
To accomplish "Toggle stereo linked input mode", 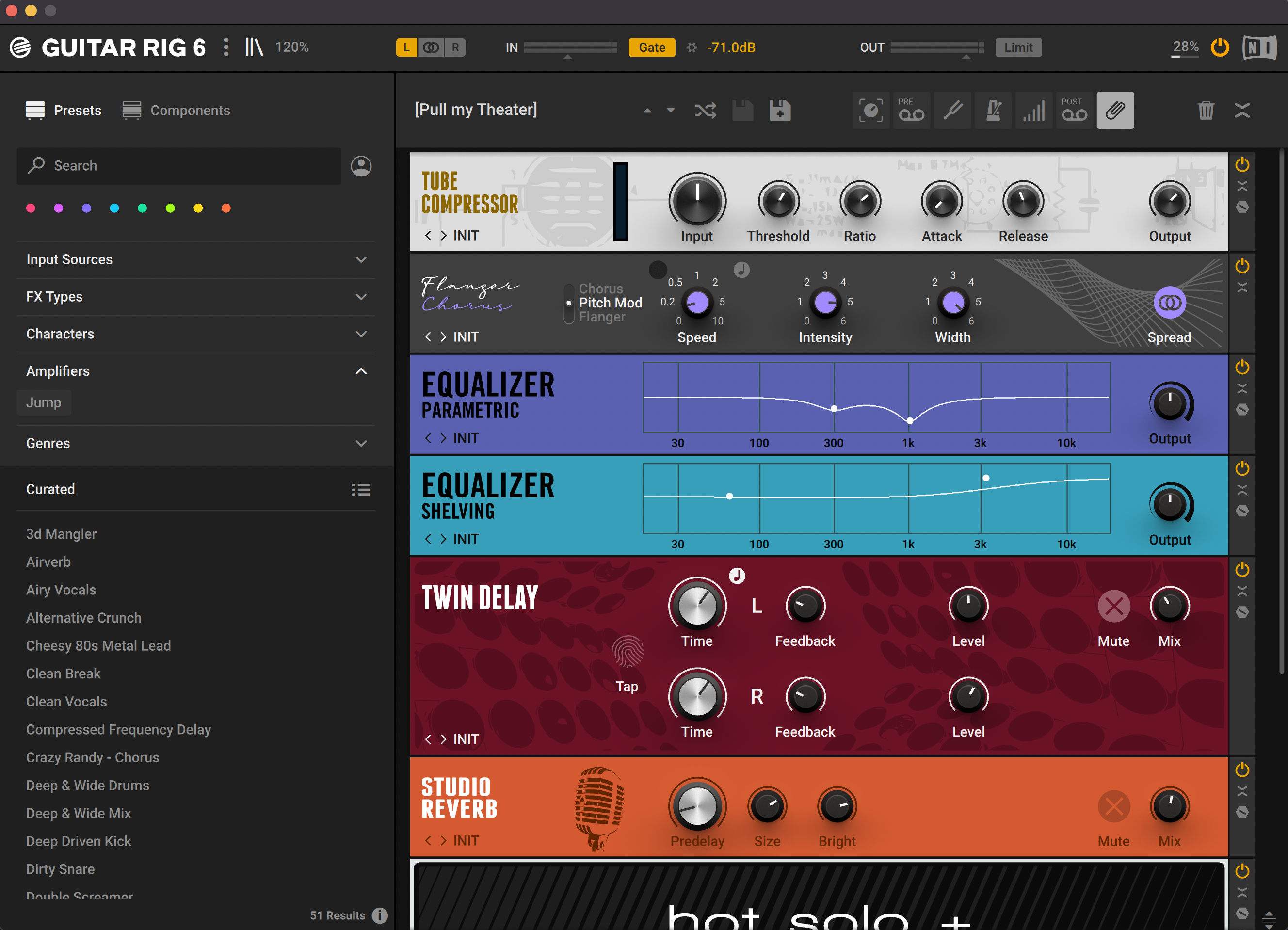I will [431, 48].
